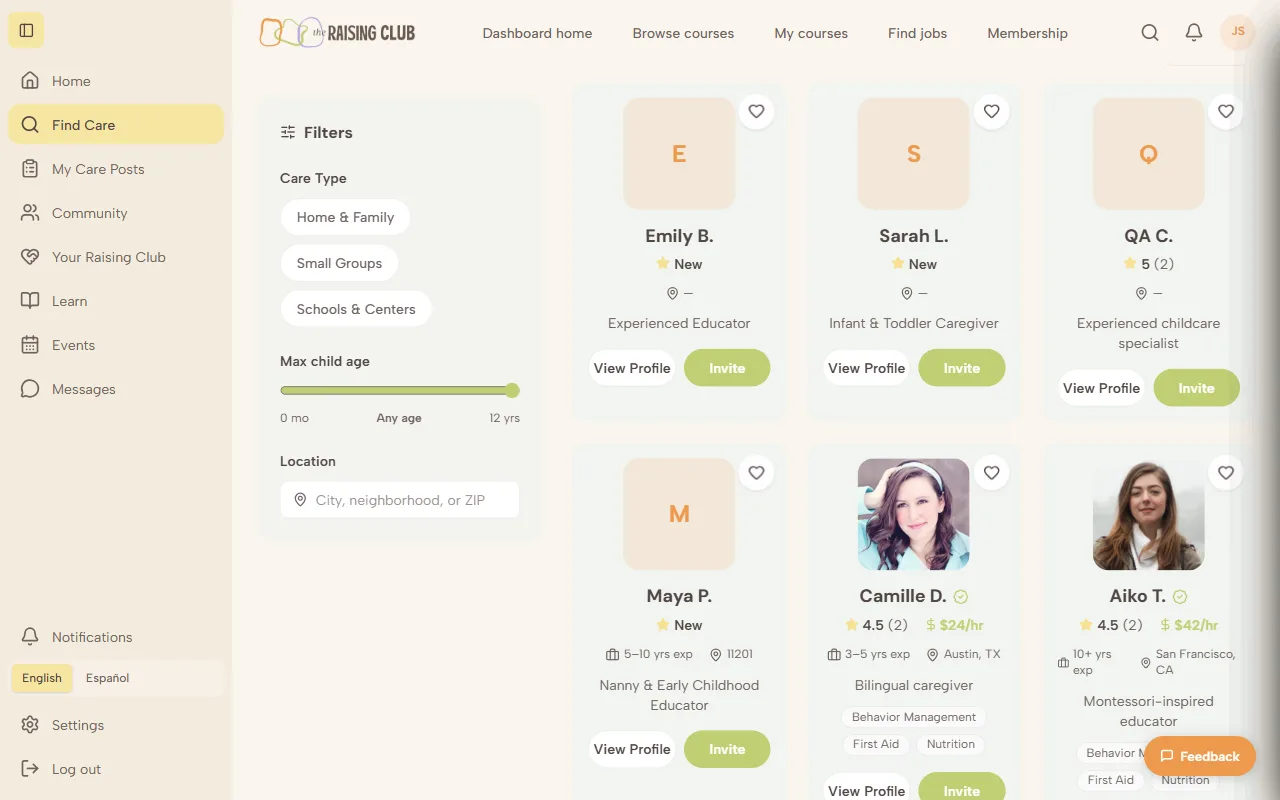Open My Care Posts in sidebar
The height and width of the screenshot is (800, 1280).
point(116,169)
